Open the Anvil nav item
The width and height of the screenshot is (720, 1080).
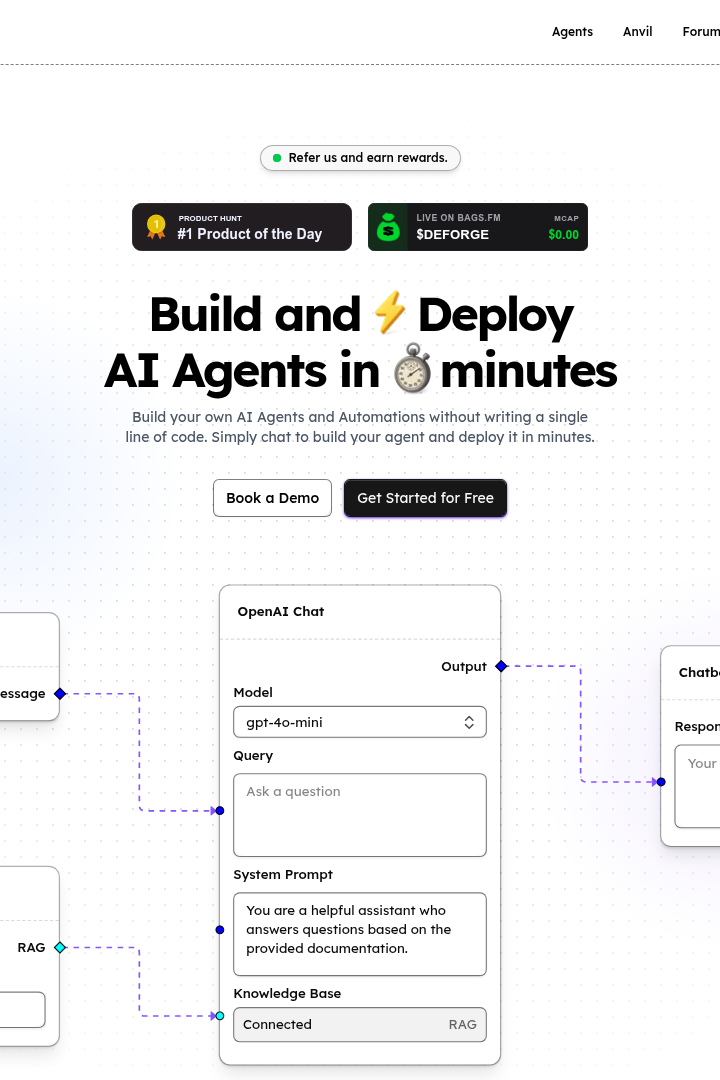[637, 32]
